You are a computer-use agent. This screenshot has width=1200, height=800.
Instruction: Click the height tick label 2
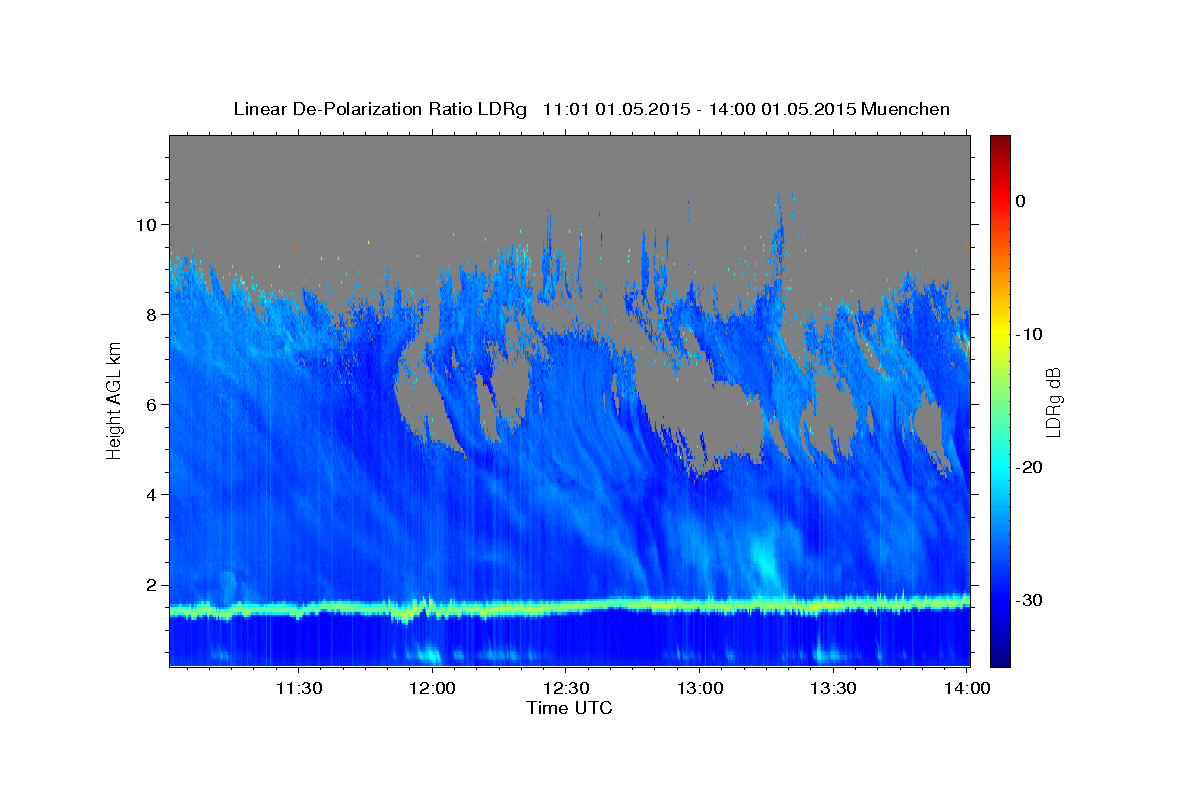pyautogui.click(x=154, y=585)
